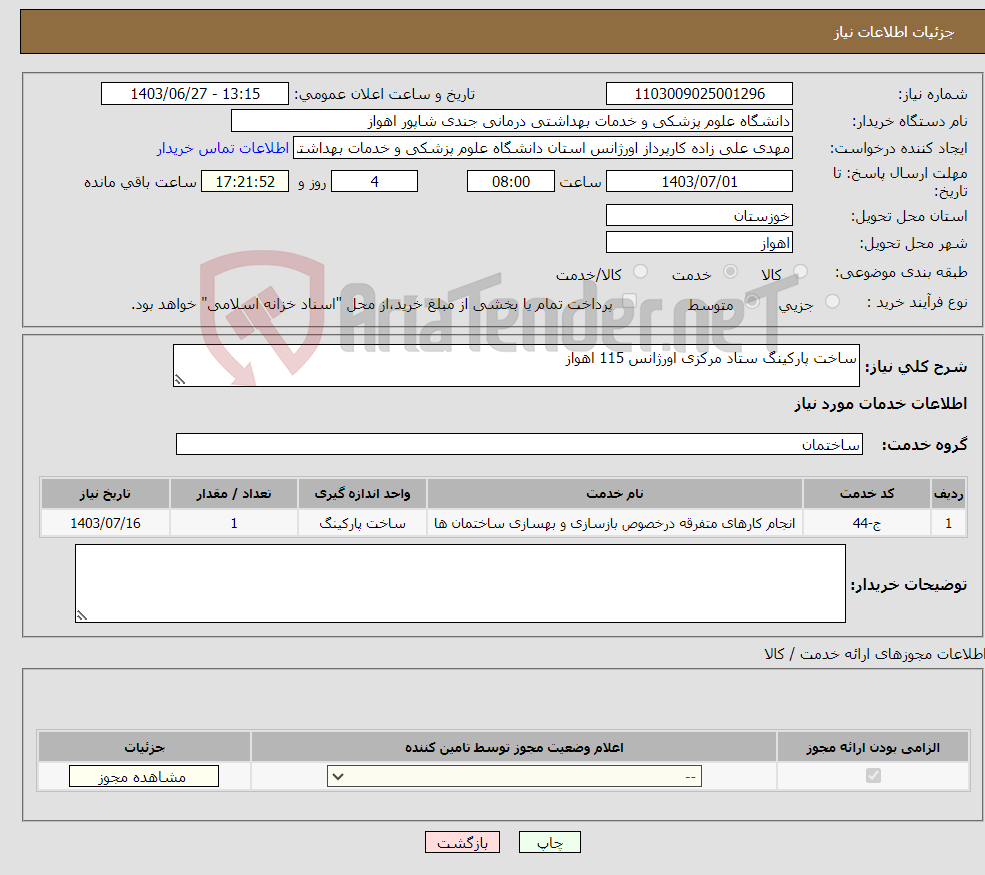Click the deadline time field 08:00
This screenshot has width=985, height=875.
coord(511,182)
